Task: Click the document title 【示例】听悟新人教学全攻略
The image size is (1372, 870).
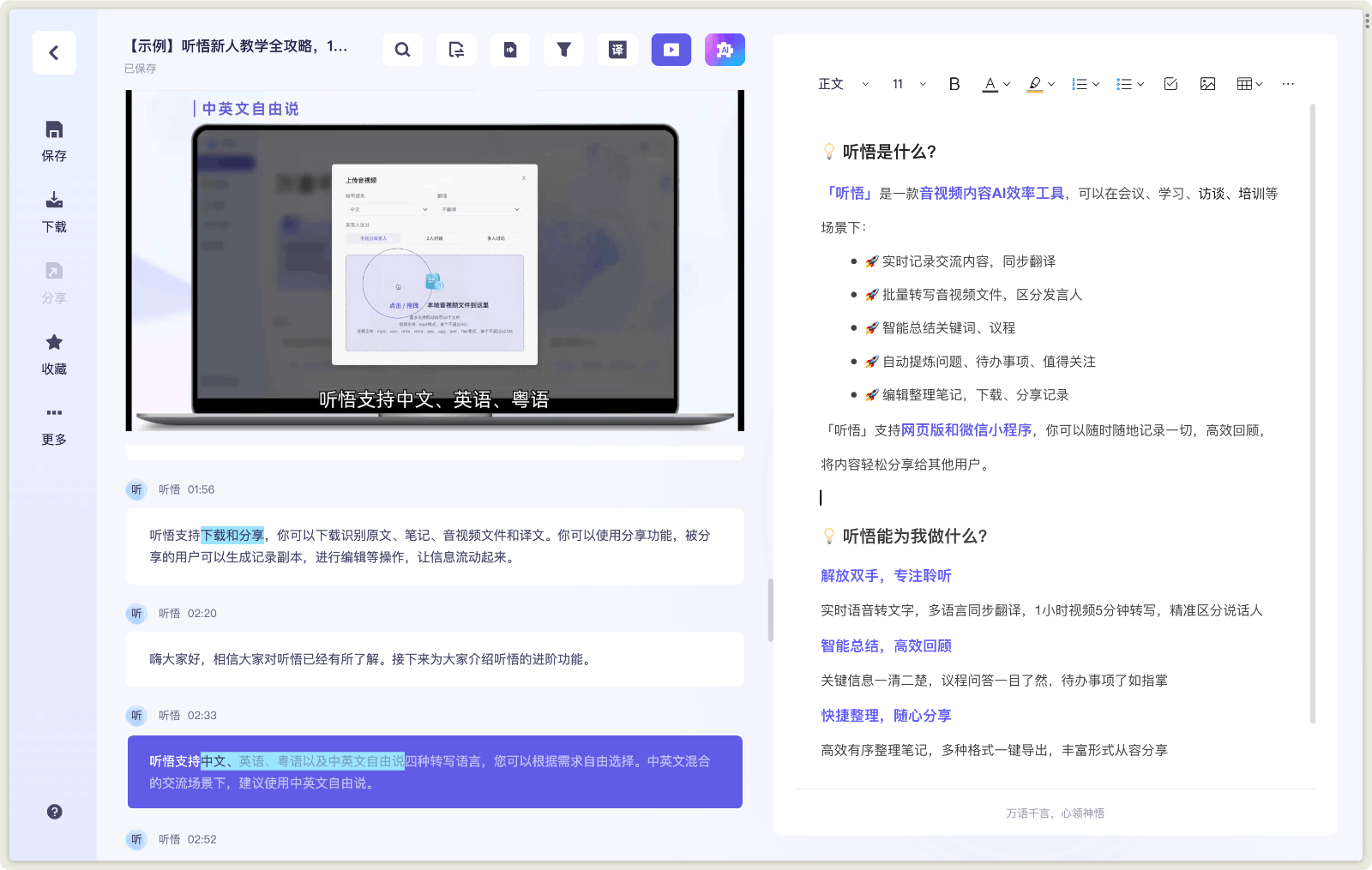Action: [x=237, y=46]
